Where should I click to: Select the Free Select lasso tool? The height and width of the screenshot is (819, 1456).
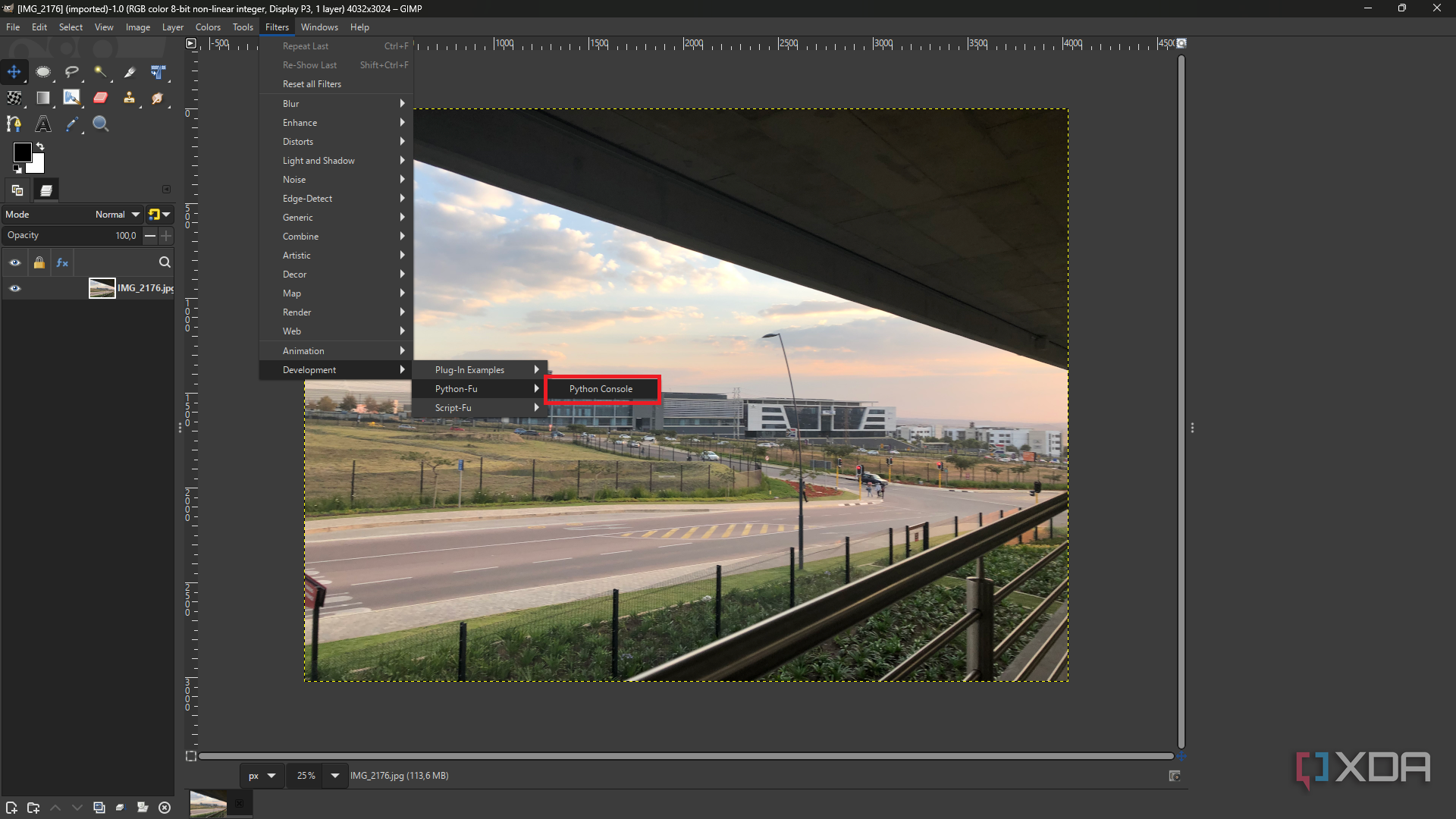(x=72, y=72)
